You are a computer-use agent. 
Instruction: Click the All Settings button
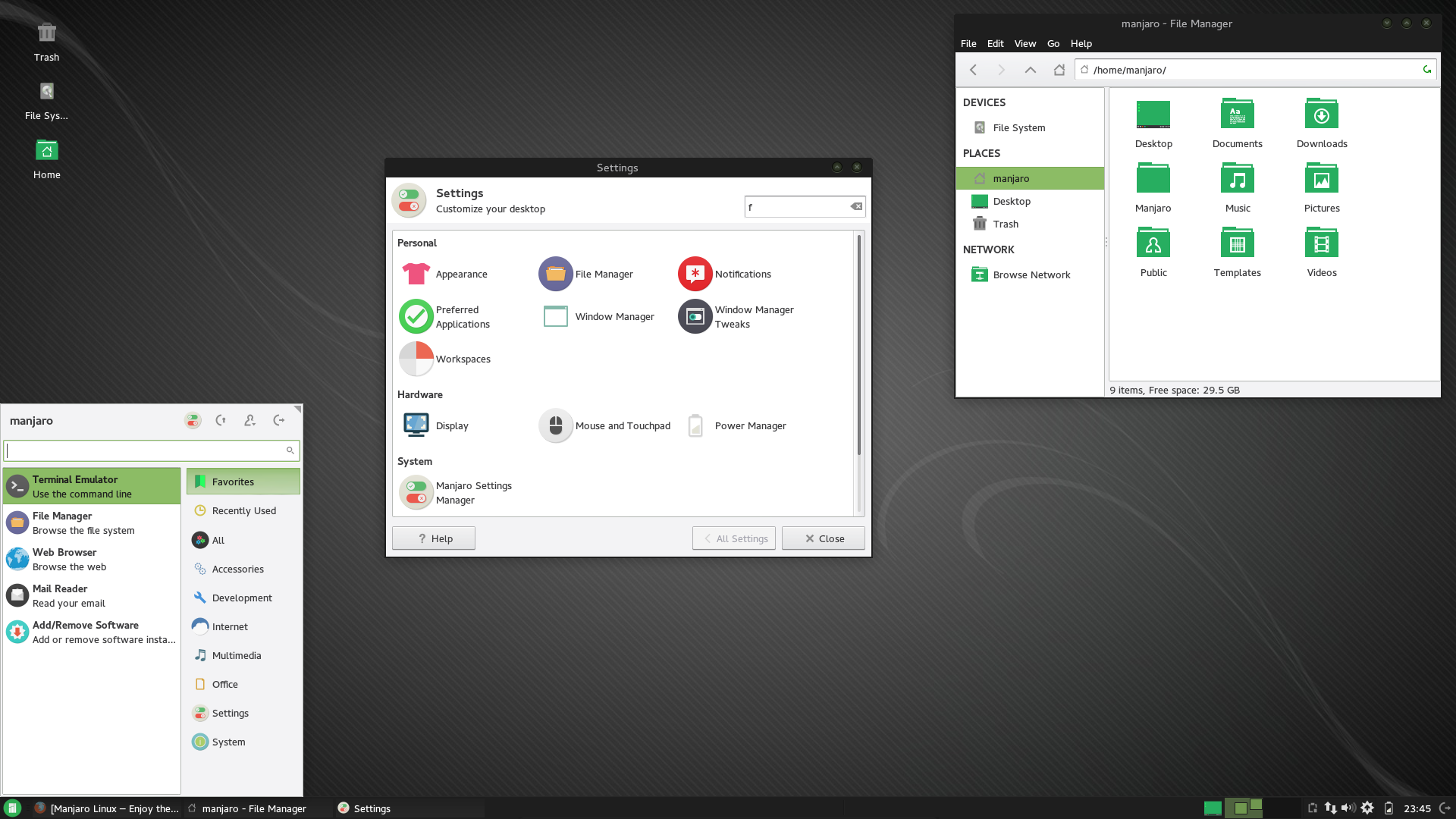pos(734,538)
